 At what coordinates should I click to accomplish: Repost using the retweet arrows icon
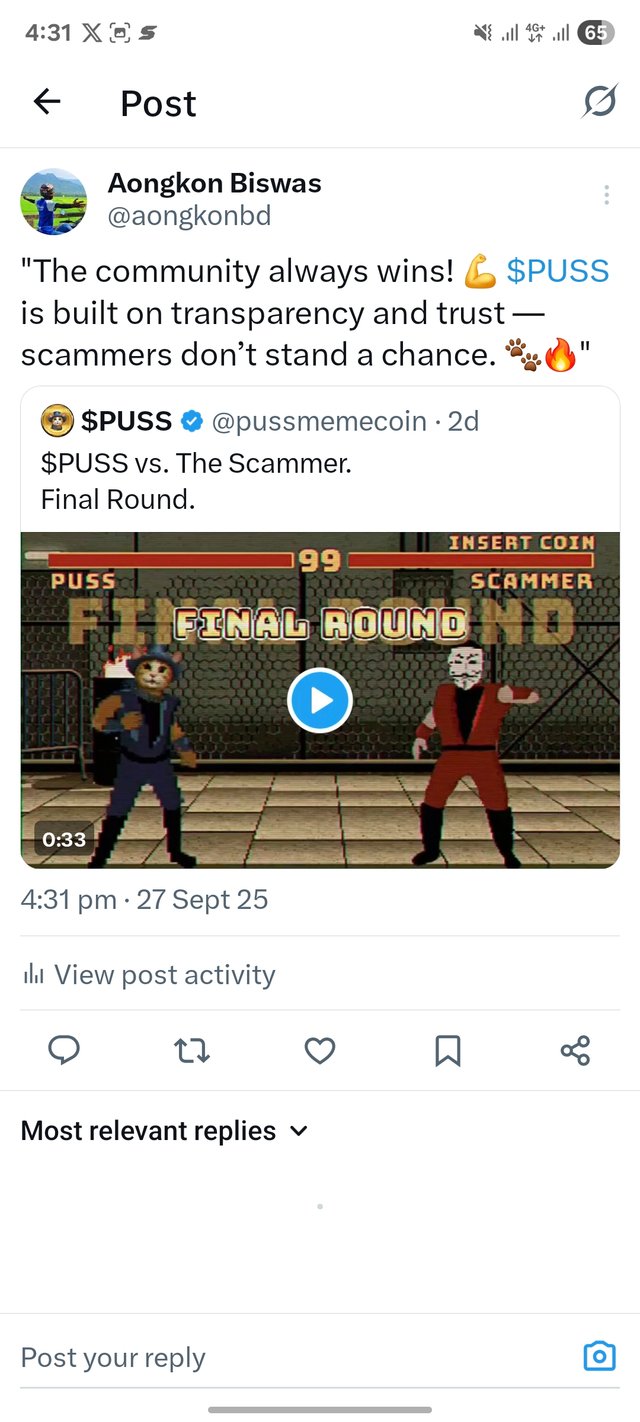click(192, 1050)
